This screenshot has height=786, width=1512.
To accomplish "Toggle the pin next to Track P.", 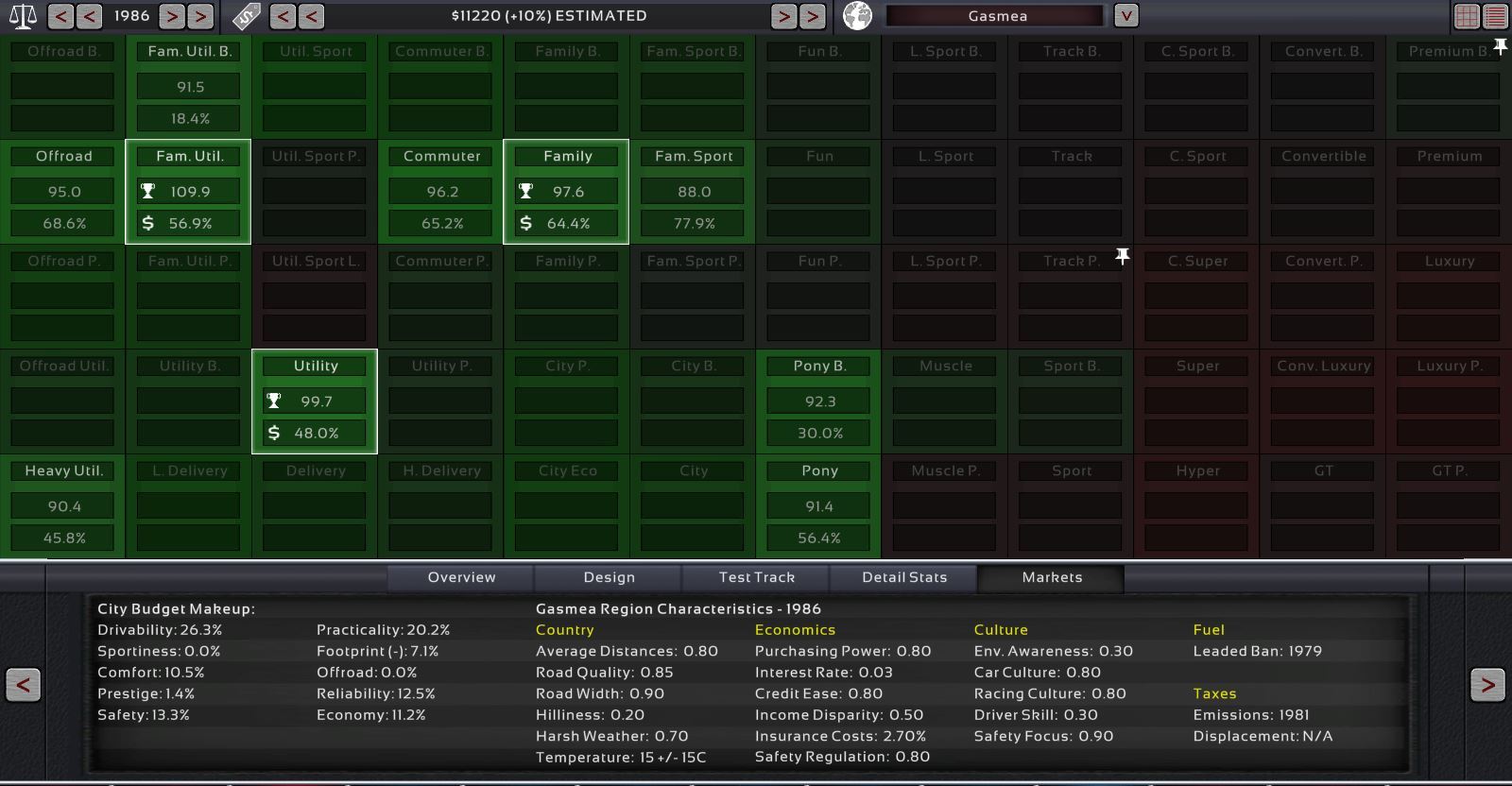I will click(x=1122, y=256).
